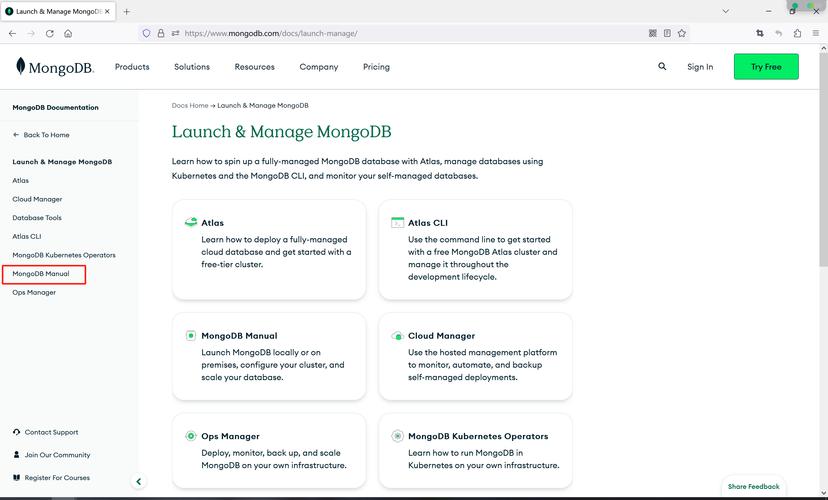Bookmark this page with star icon

click(682, 33)
